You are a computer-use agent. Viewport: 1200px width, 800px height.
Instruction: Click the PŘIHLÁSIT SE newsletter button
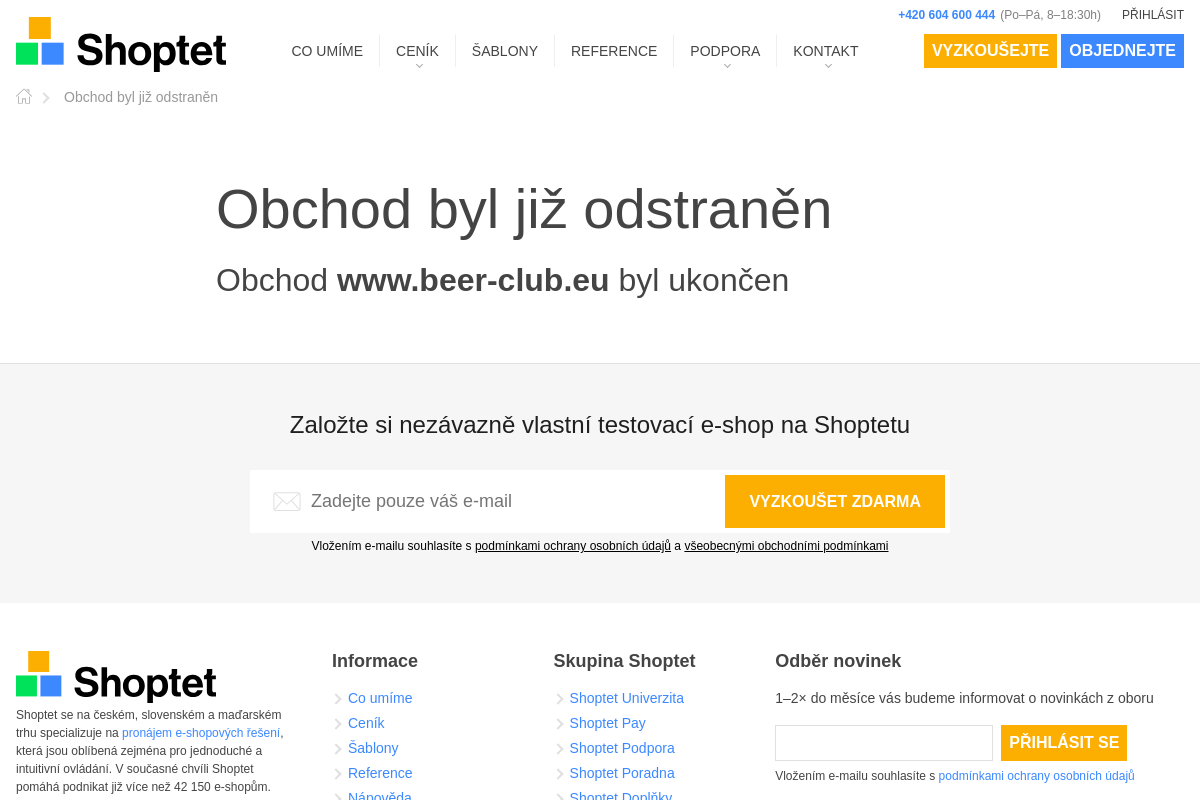1064,743
